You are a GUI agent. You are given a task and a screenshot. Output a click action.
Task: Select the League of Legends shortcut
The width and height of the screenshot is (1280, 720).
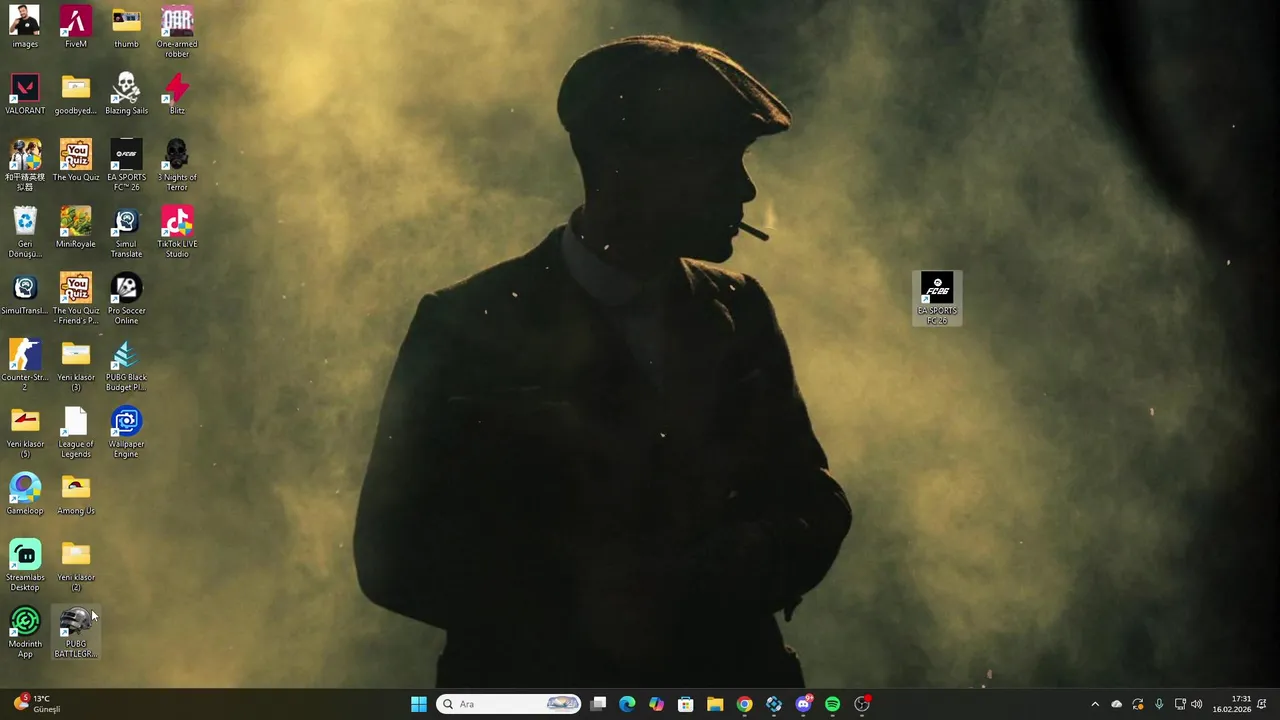[76, 433]
